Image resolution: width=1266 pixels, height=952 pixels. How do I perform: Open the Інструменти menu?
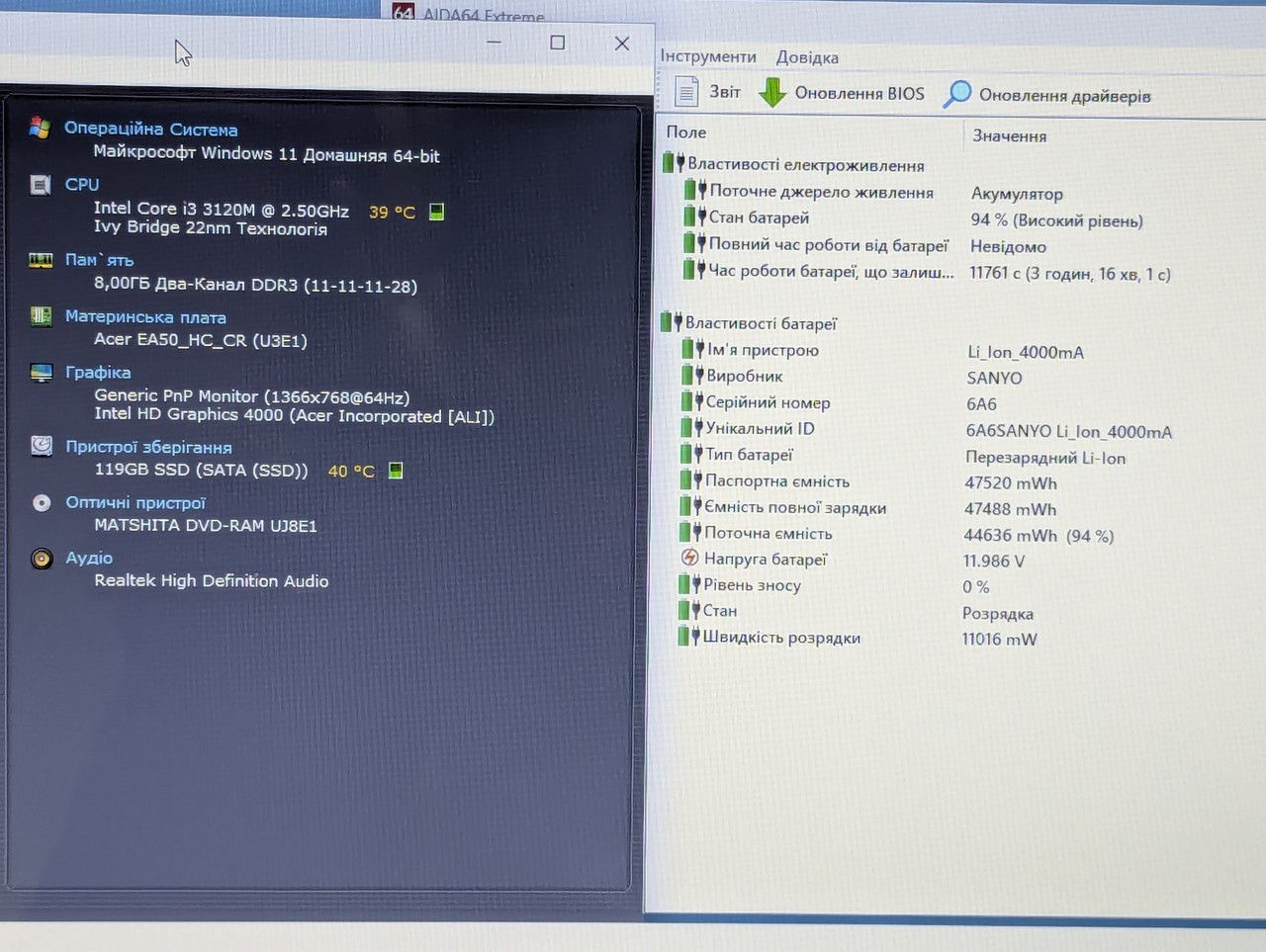click(x=708, y=56)
